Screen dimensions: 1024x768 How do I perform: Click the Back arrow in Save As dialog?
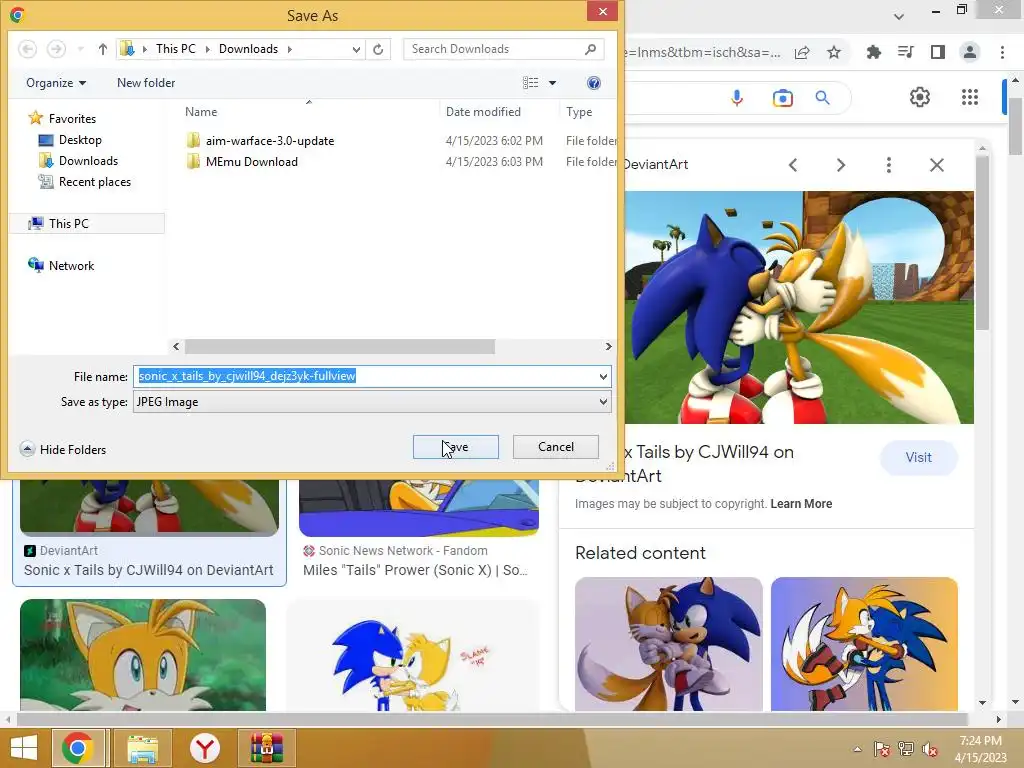pyautogui.click(x=27, y=49)
